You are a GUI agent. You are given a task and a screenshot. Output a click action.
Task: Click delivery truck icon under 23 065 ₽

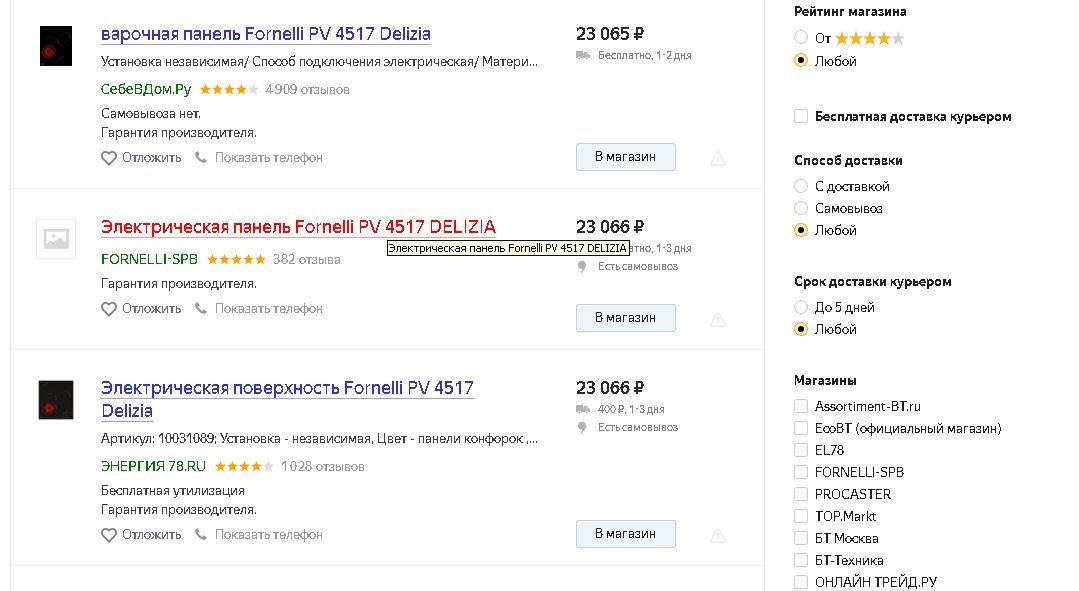[583, 56]
